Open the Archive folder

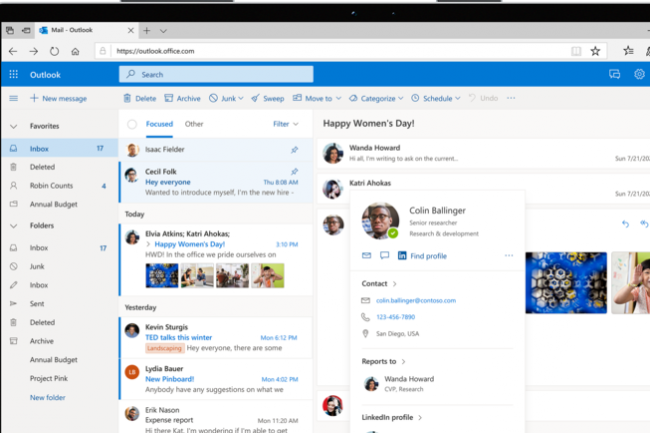point(59,341)
